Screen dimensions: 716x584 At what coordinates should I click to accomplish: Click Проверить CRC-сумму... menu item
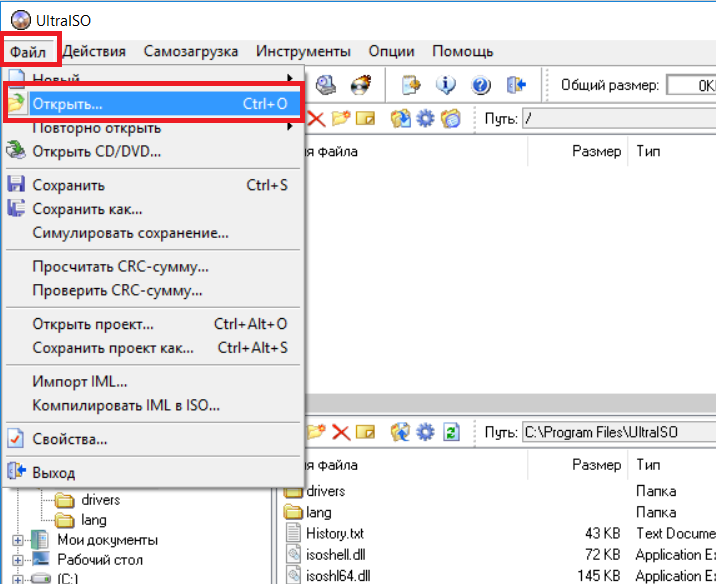pos(117,291)
